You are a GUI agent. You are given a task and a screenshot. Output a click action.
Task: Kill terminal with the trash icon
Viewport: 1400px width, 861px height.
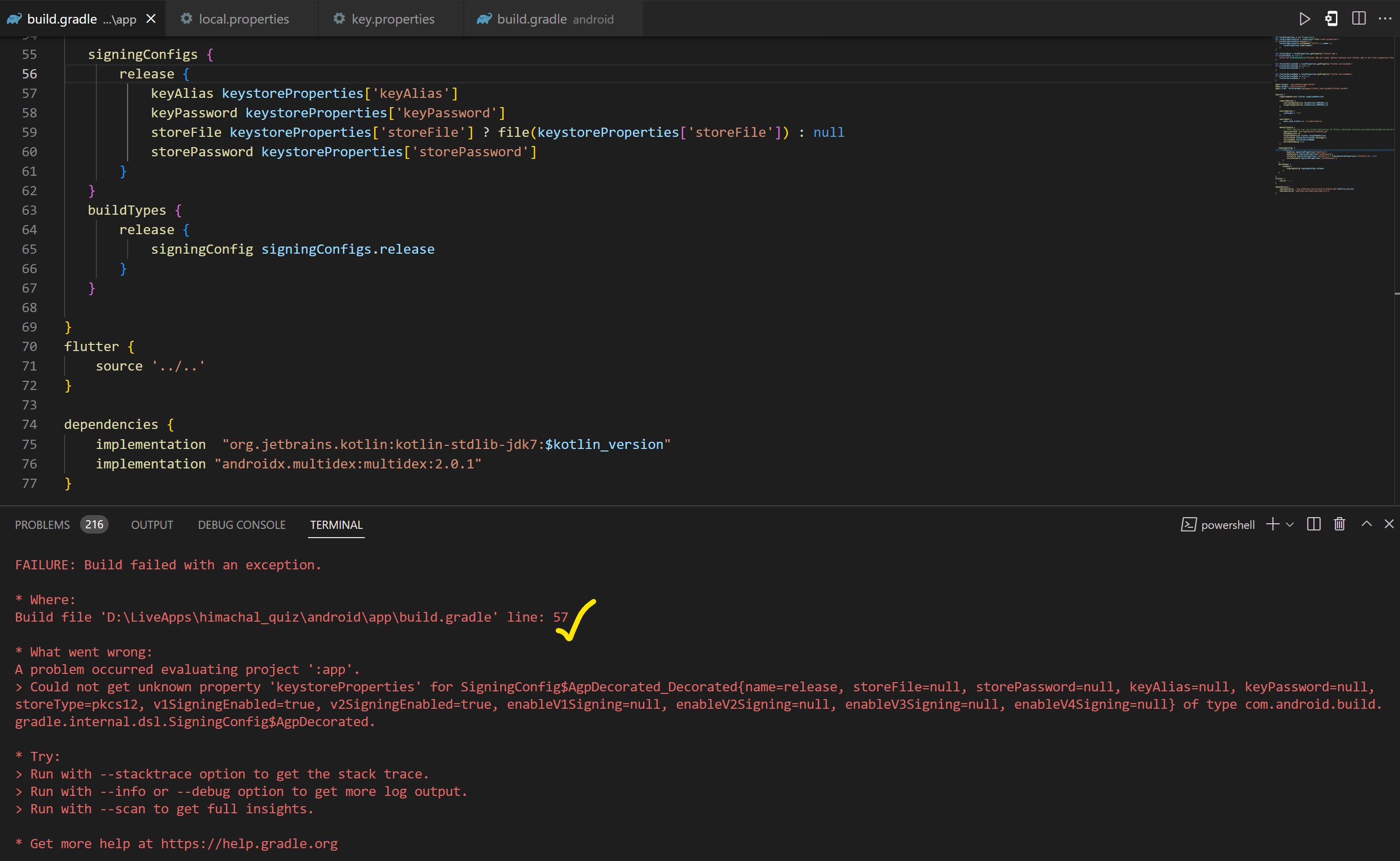(1339, 524)
